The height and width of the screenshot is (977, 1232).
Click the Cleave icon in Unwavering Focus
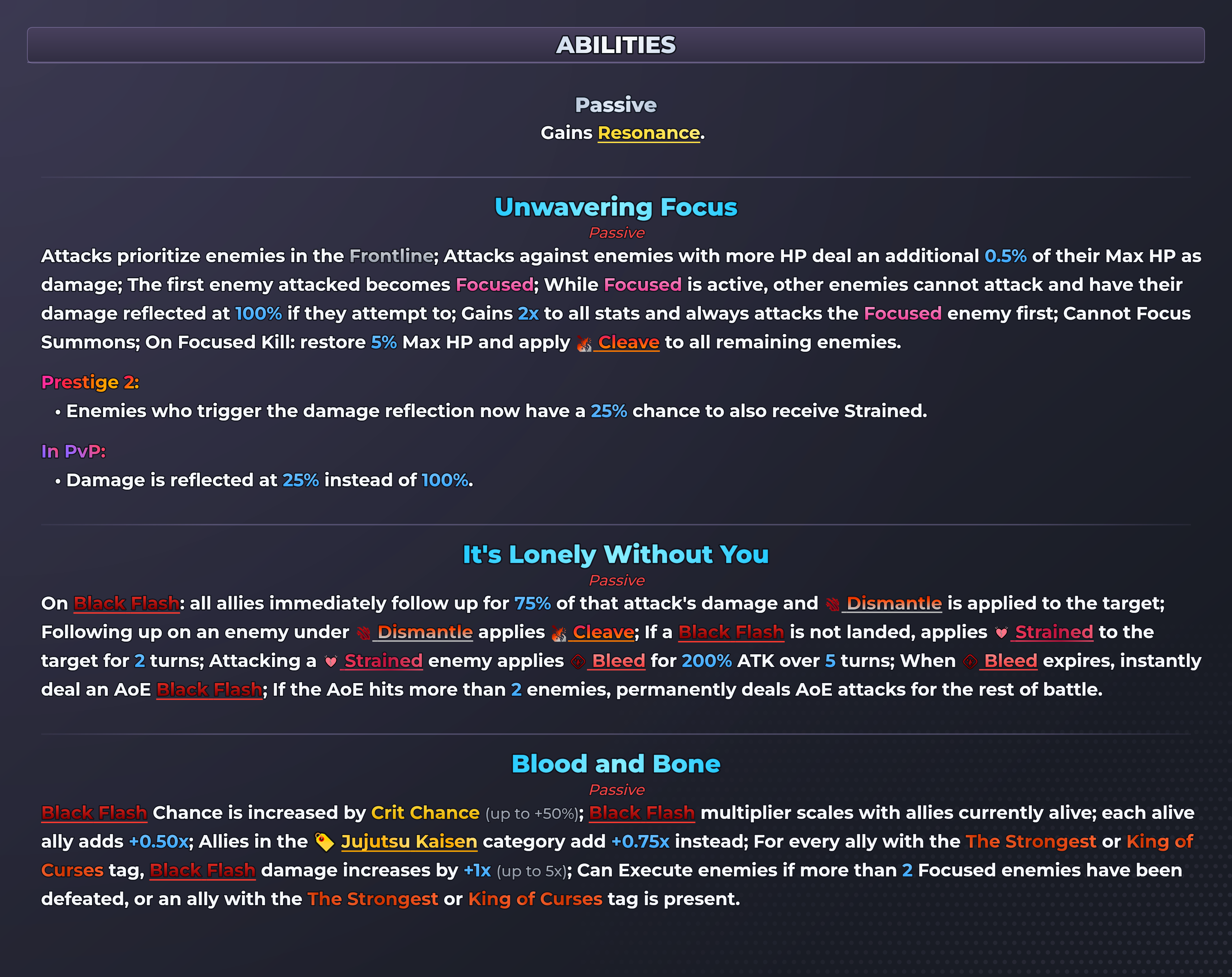[x=583, y=343]
